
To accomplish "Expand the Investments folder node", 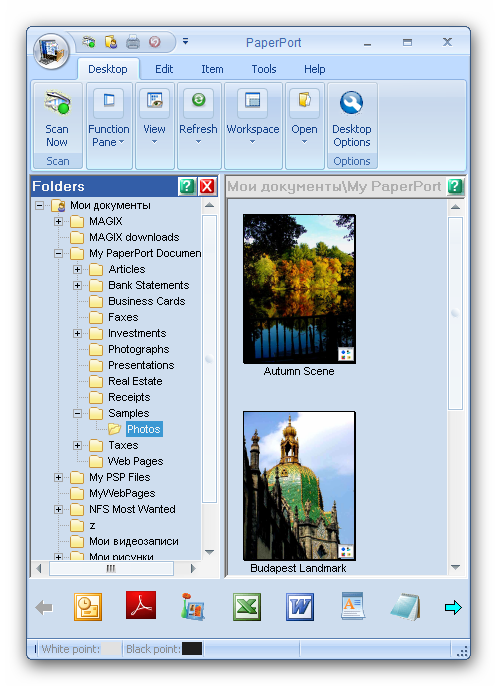I will point(77,333).
